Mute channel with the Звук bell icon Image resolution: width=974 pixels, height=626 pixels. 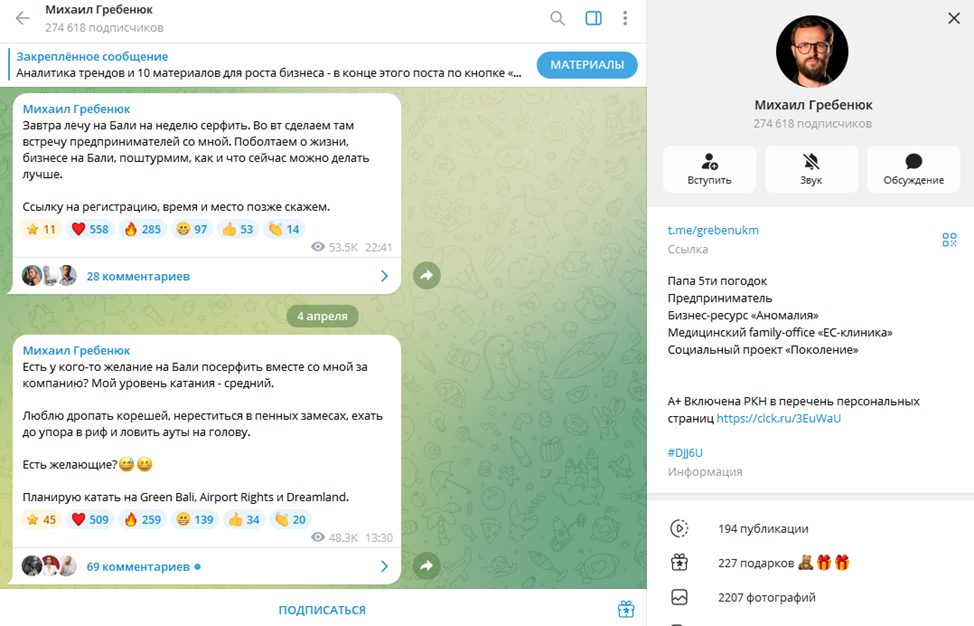point(811,169)
